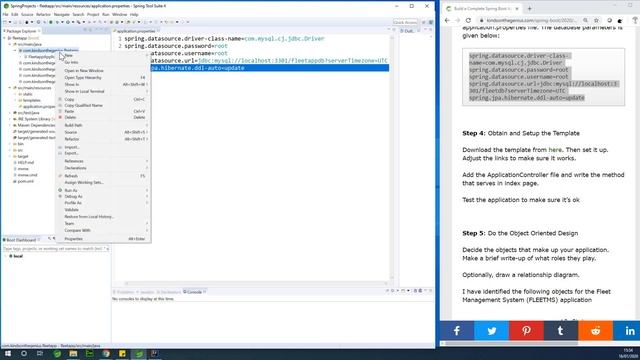Collapse the src/main/java folder
This screenshot has width=640, height=360.
(x=10, y=44)
